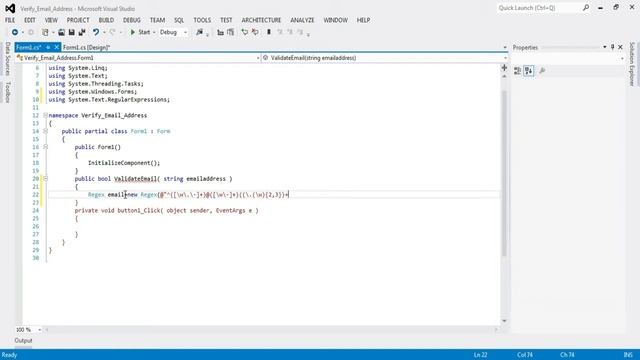The height and width of the screenshot is (360, 640).
Task: Click the increase indent toolbar icon
Action: [x=231, y=32]
